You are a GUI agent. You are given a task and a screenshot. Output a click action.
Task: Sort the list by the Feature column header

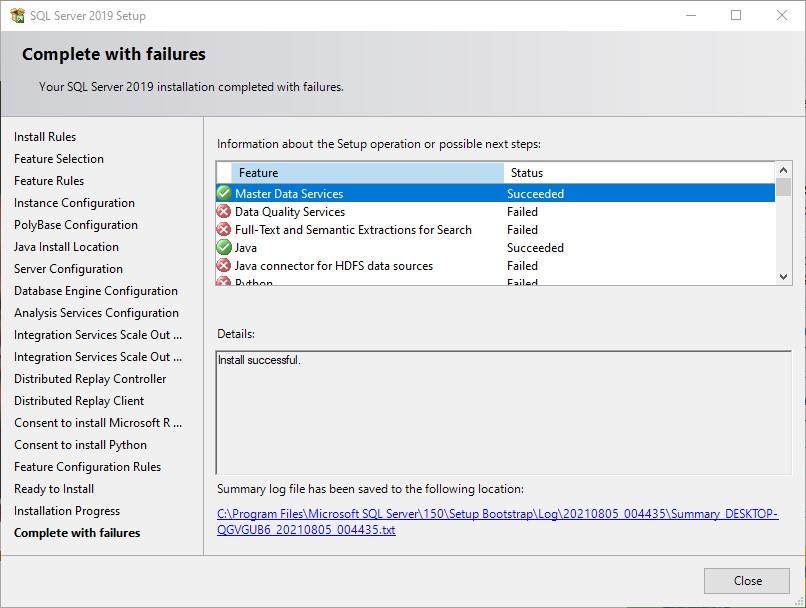point(367,173)
